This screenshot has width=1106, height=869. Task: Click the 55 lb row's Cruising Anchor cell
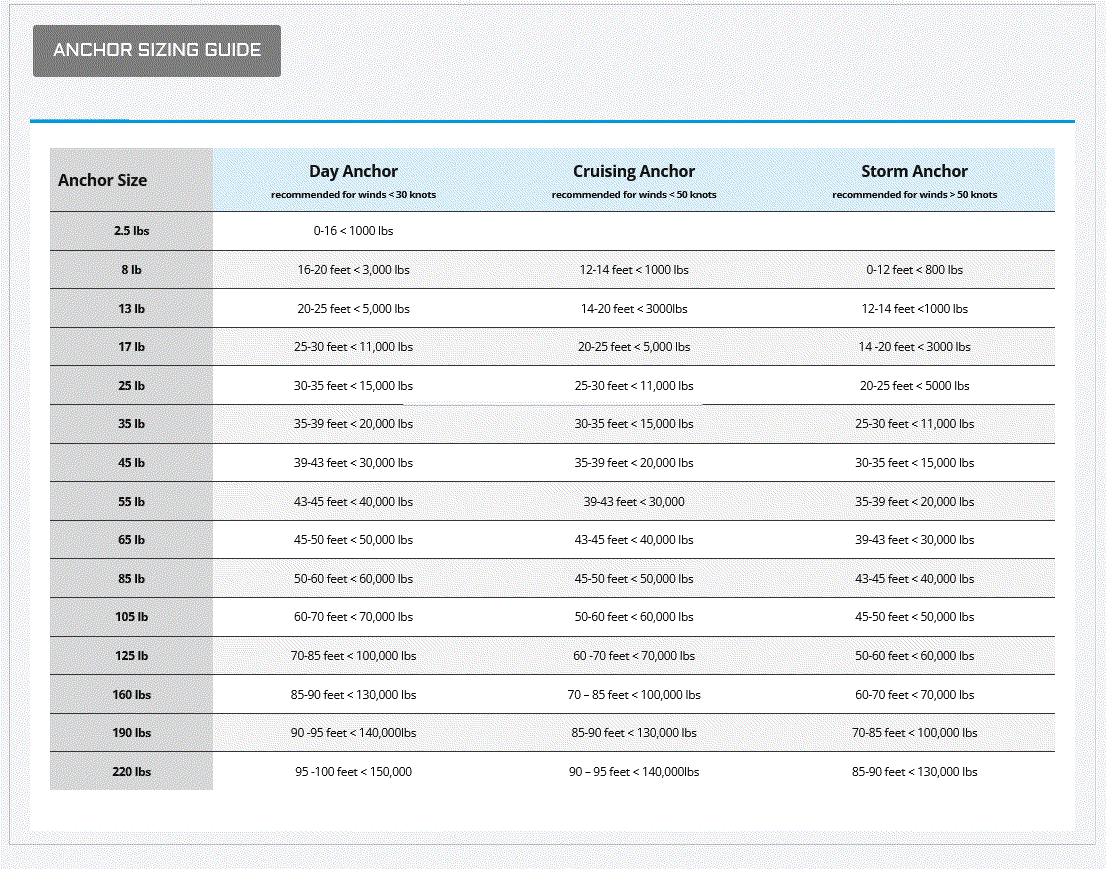pos(634,502)
